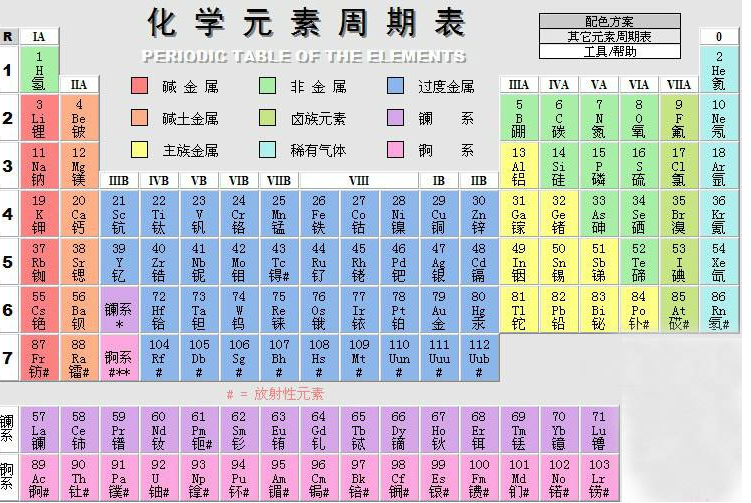751x503 pixels.
Task: Open the 工具/帮助 button
Action: click(x=609, y=51)
